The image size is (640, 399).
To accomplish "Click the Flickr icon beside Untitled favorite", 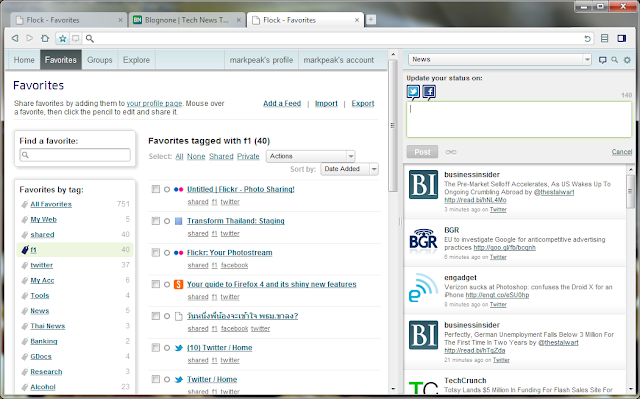I will tap(178, 189).
